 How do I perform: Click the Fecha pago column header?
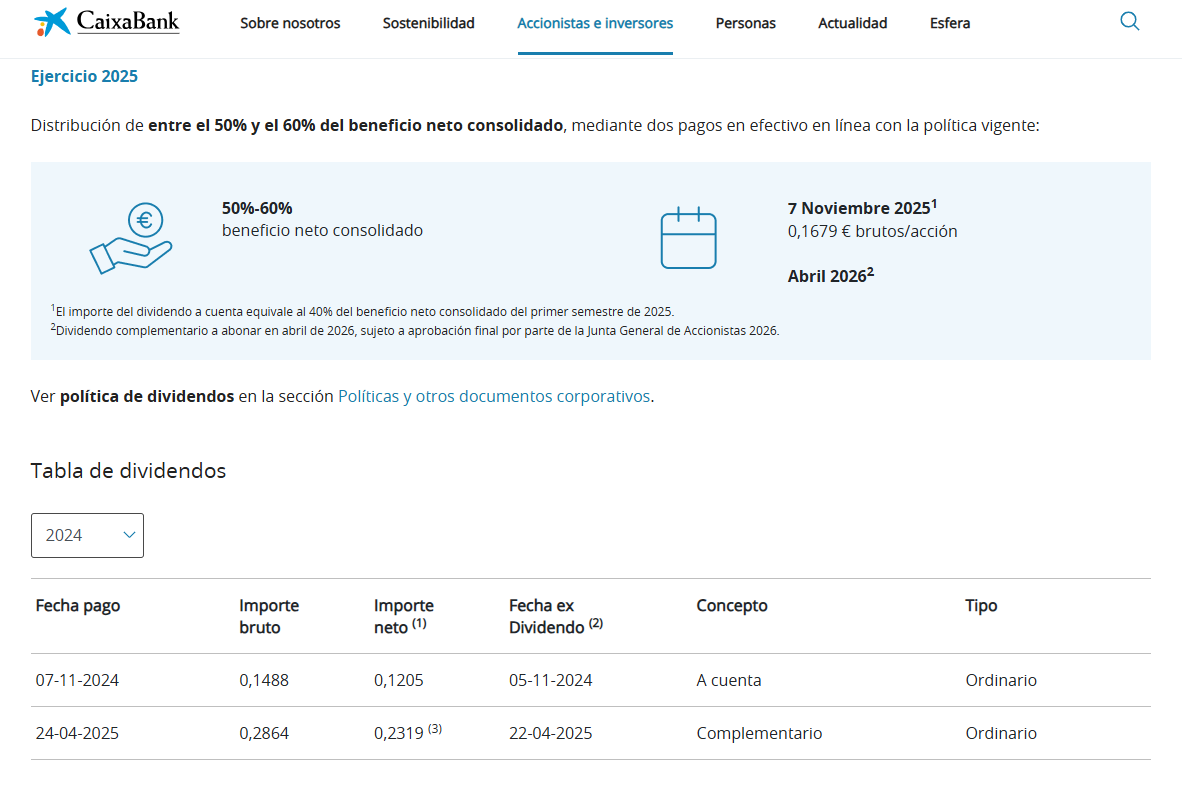[78, 605]
